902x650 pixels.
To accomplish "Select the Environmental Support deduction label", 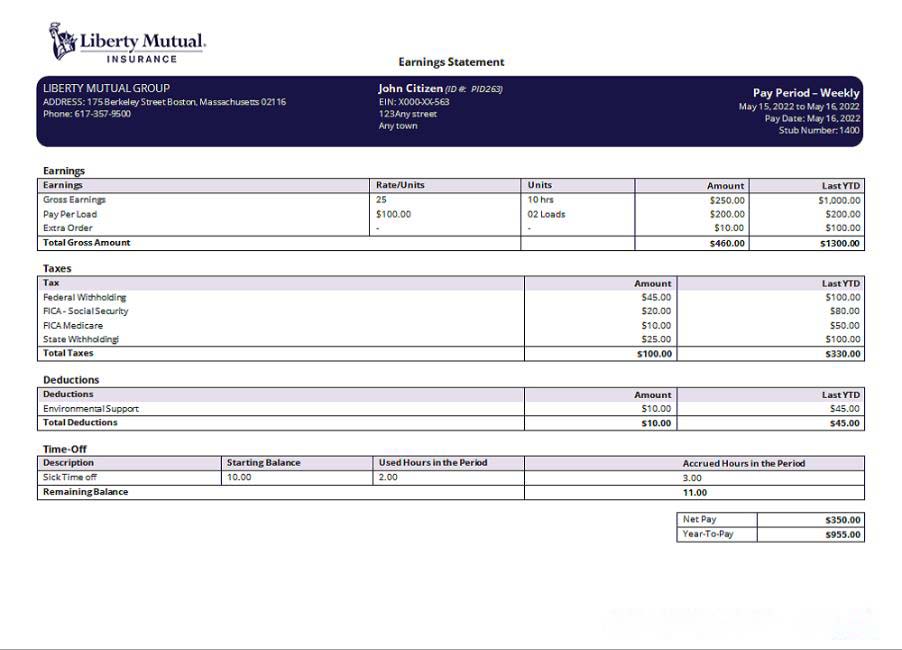I will pyautogui.click(x=90, y=409).
